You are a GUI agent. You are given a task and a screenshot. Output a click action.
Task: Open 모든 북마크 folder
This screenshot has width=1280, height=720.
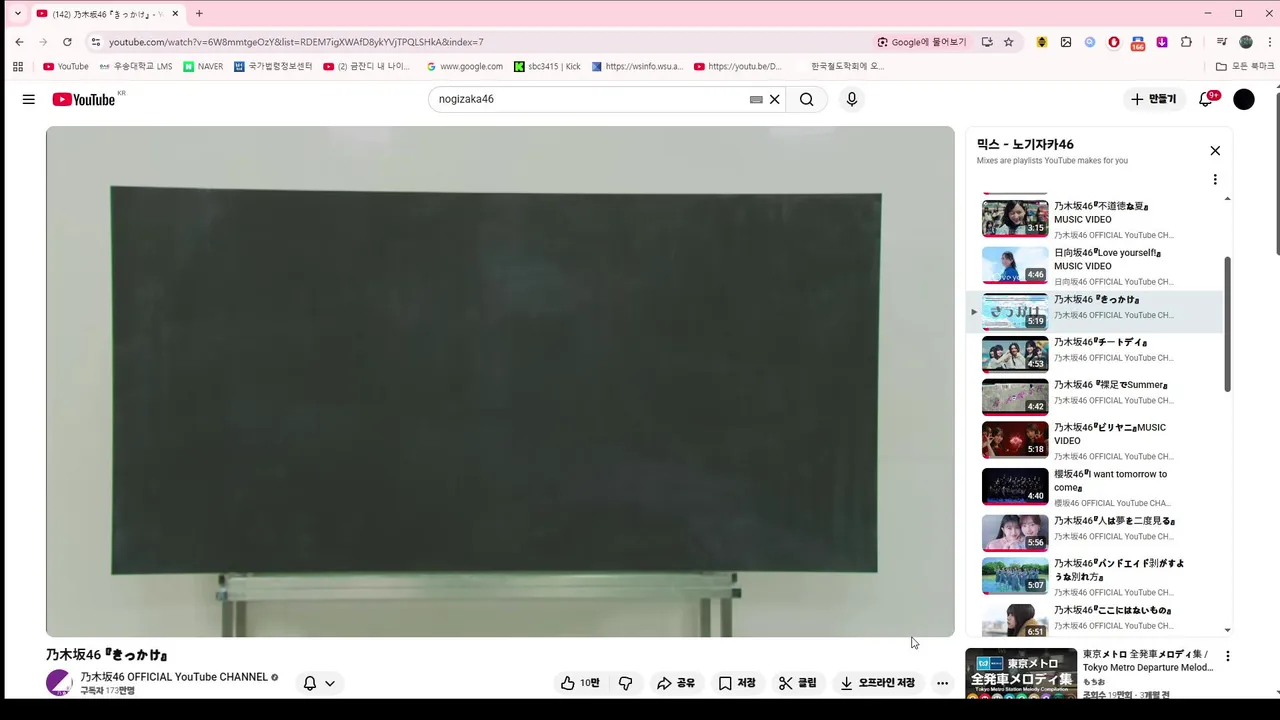(x=1245, y=66)
